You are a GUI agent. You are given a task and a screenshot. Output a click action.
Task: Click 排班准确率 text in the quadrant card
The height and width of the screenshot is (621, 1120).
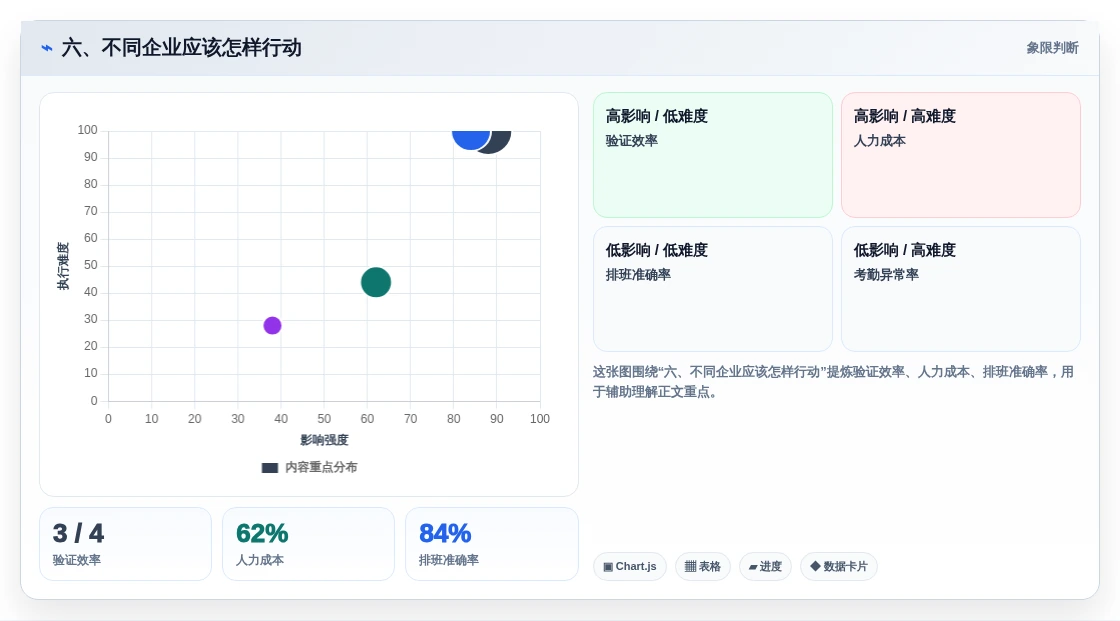[x=638, y=274]
